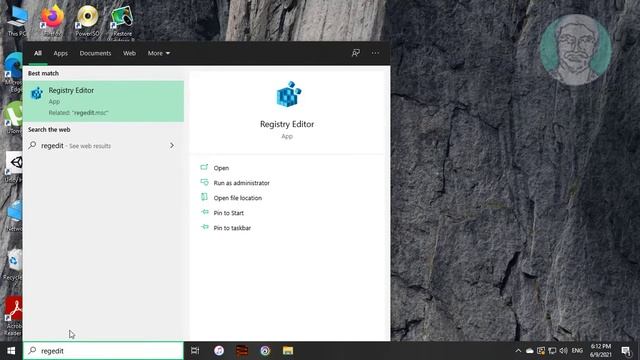
Task: Open the File Explorer taskbar icon
Action: pos(288,351)
